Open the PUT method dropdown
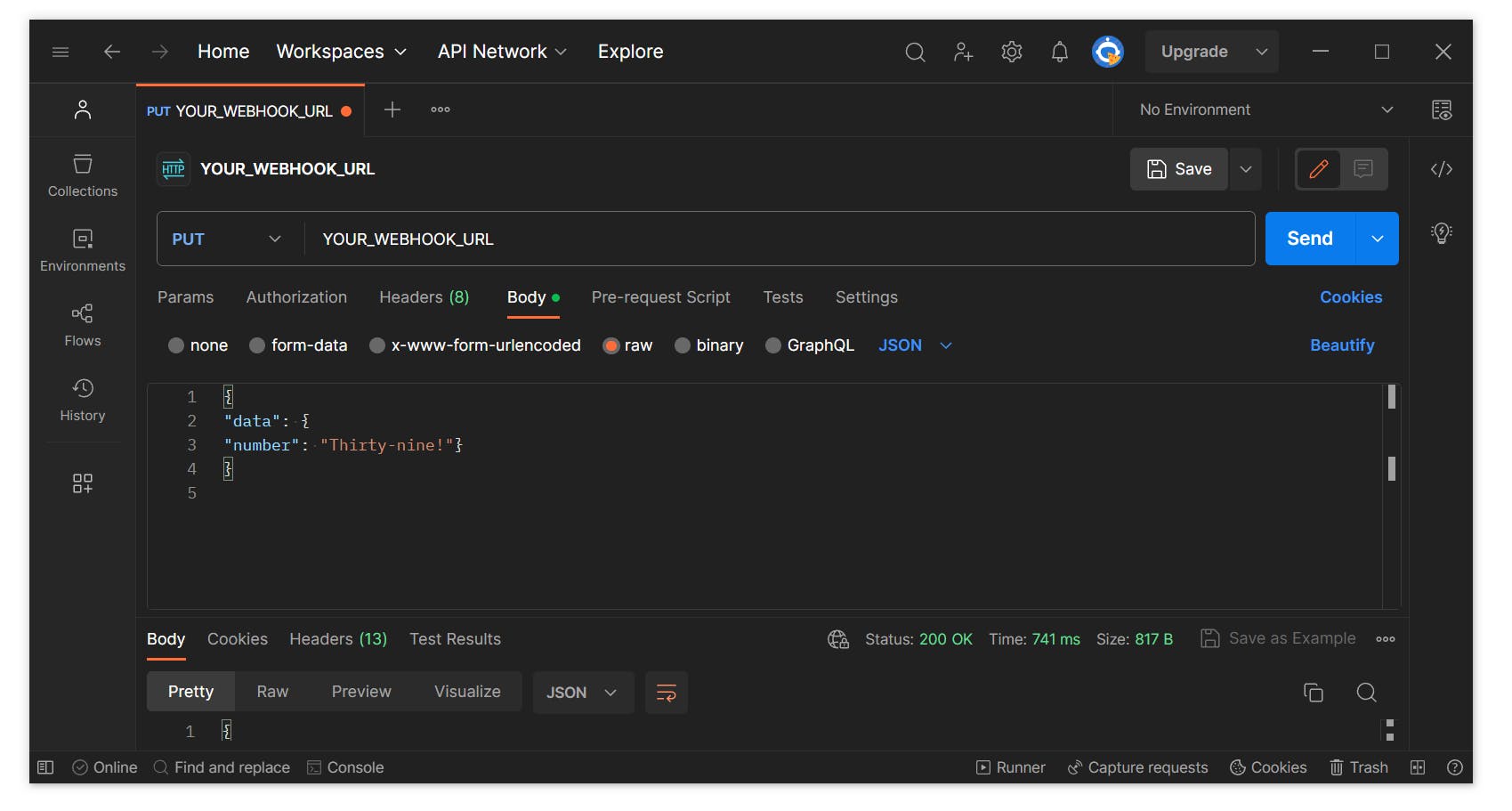This screenshot has height=811, width=1512. [226, 239]
